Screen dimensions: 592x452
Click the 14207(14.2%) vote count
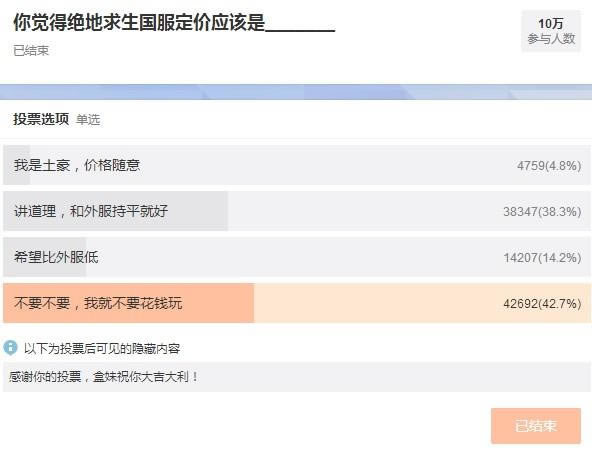pos(542,258)
